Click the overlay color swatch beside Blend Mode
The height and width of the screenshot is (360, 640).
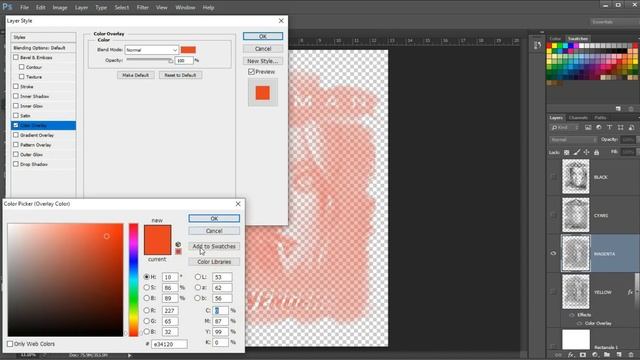tap(188, 49)
